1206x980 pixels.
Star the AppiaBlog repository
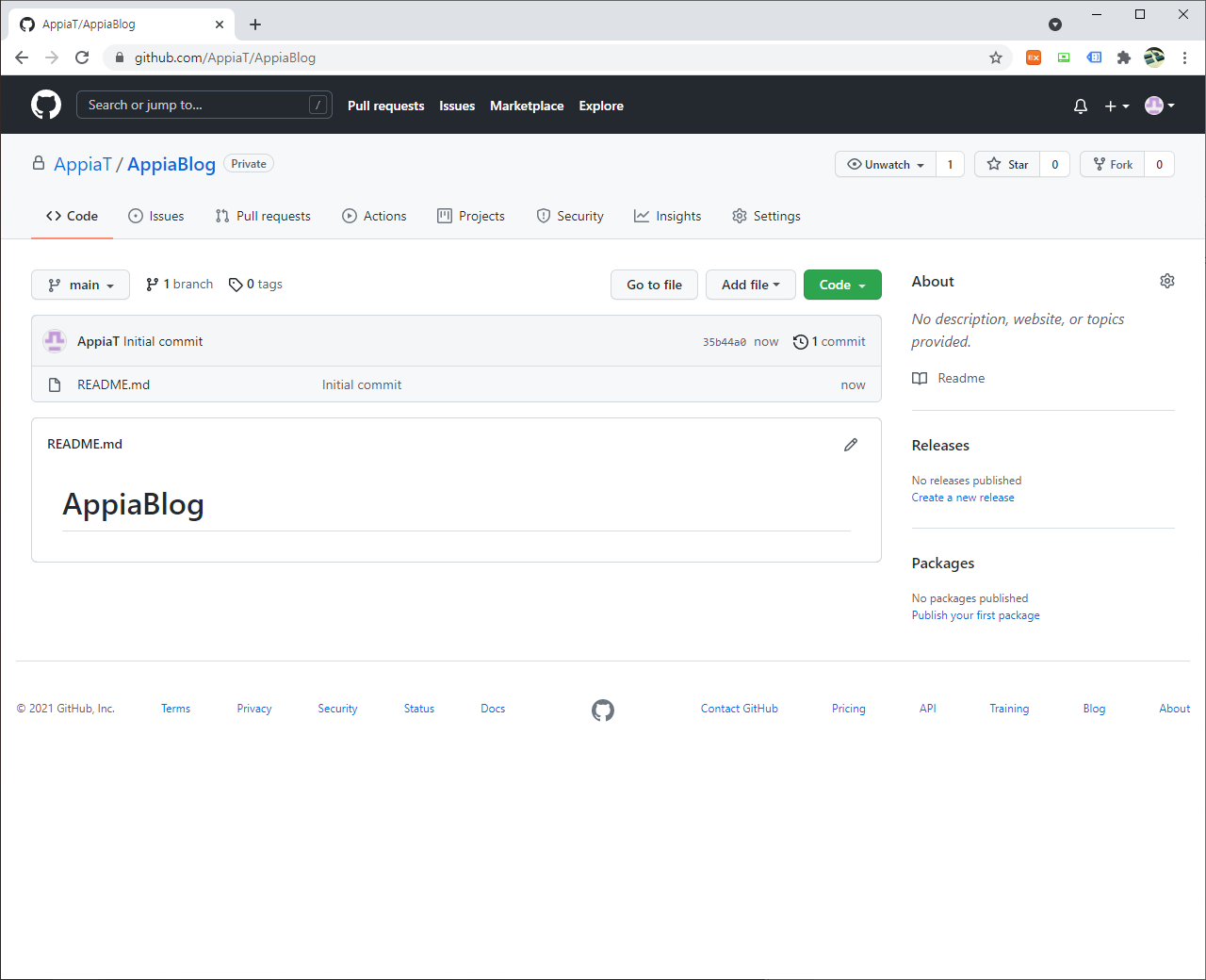tap(1007, 164)
